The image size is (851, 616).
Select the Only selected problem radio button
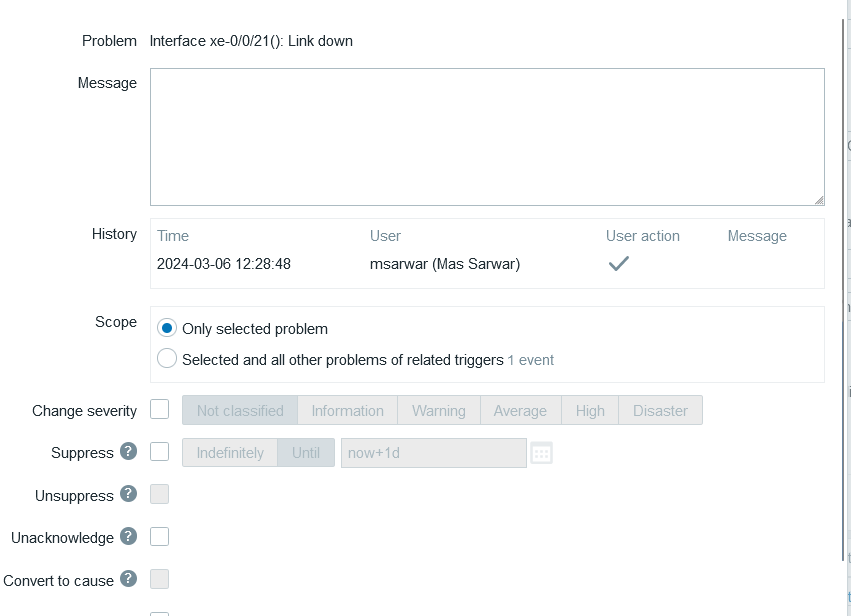[167, 328]
